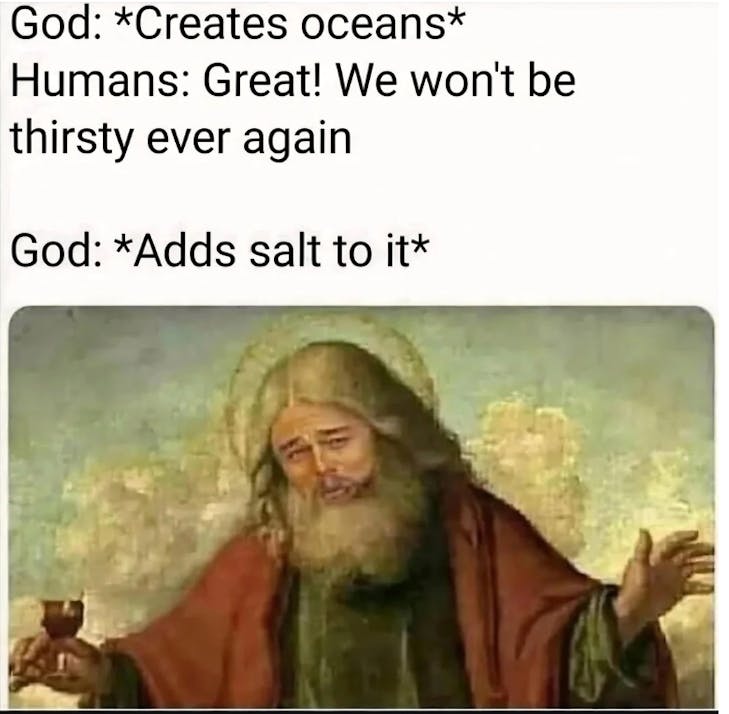Click the word "salt" in the last caption line

point(285,251)
